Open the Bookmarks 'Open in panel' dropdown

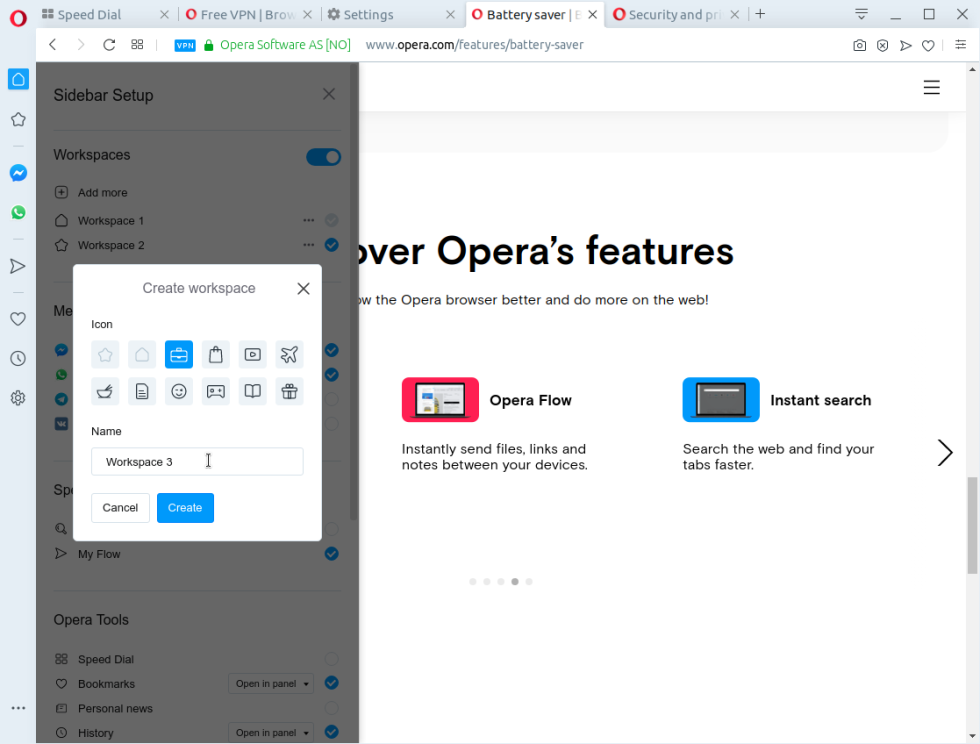pyautogui.click(x=270, y=683)
